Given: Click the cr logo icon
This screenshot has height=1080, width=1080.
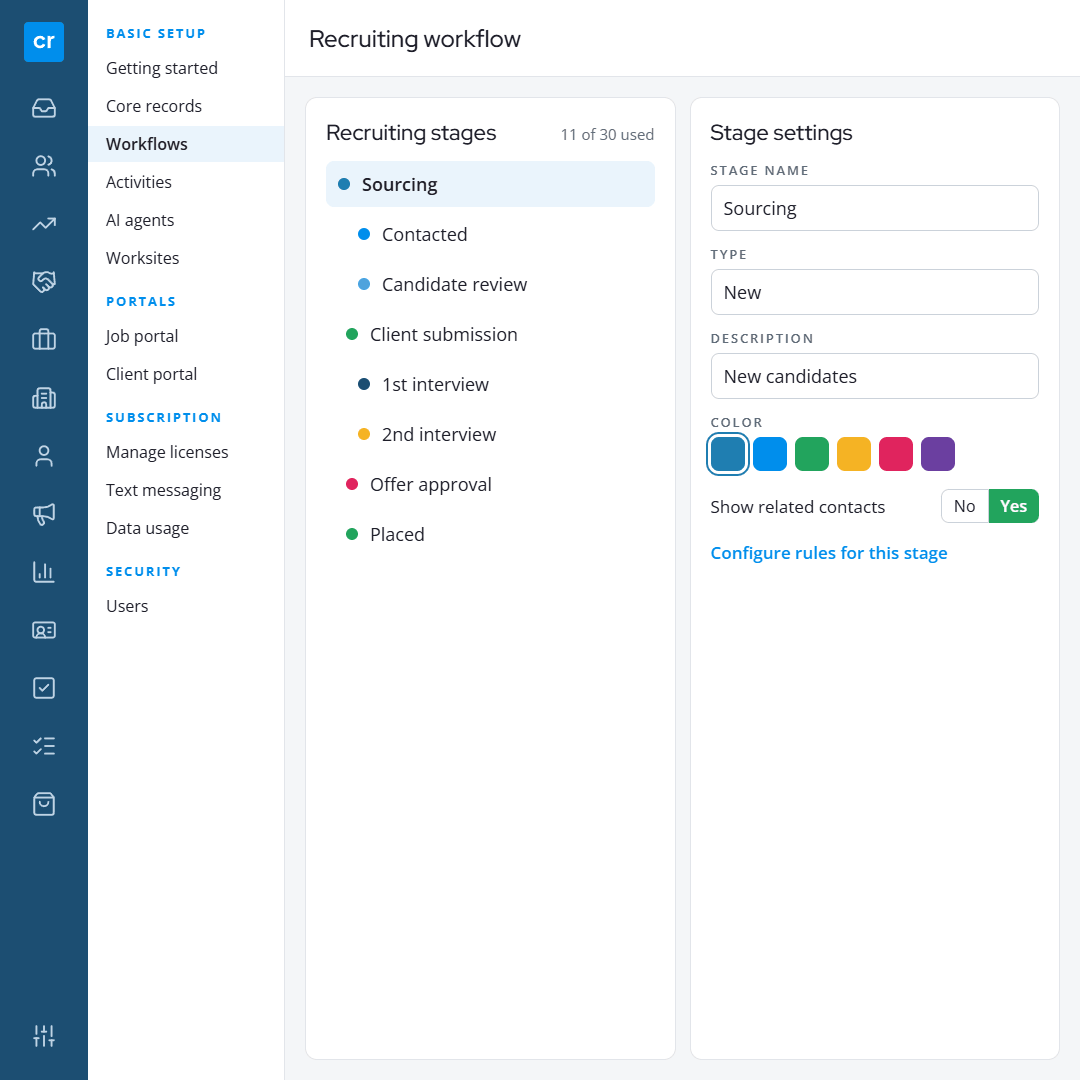Looking at the screenshot, I should tap(44, 42).
